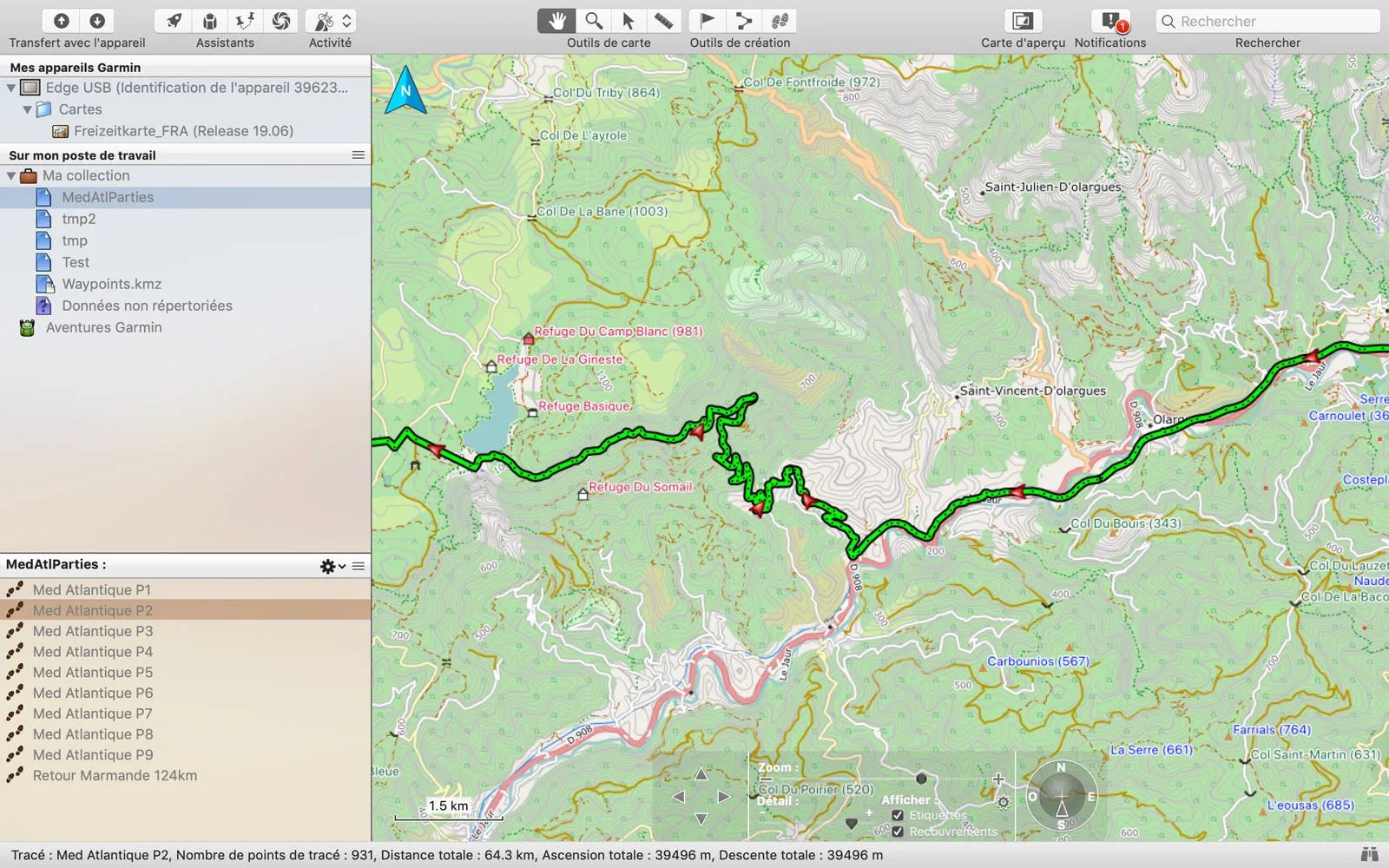Select the hand pan map tool
Screen dimensions: 1389x868
click(x=556, y=21)
